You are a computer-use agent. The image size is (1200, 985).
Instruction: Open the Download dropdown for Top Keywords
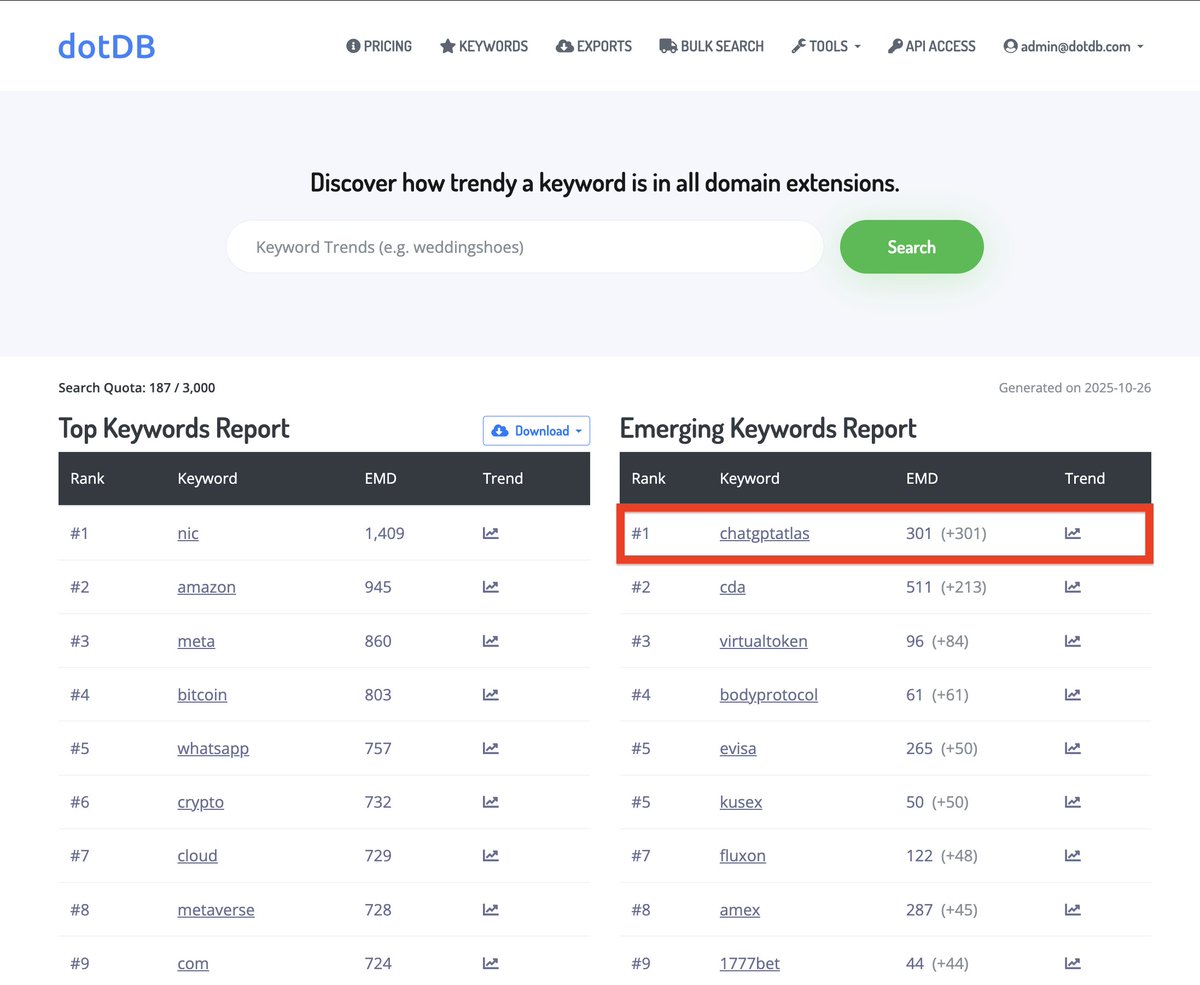click(x=536, y=431)
